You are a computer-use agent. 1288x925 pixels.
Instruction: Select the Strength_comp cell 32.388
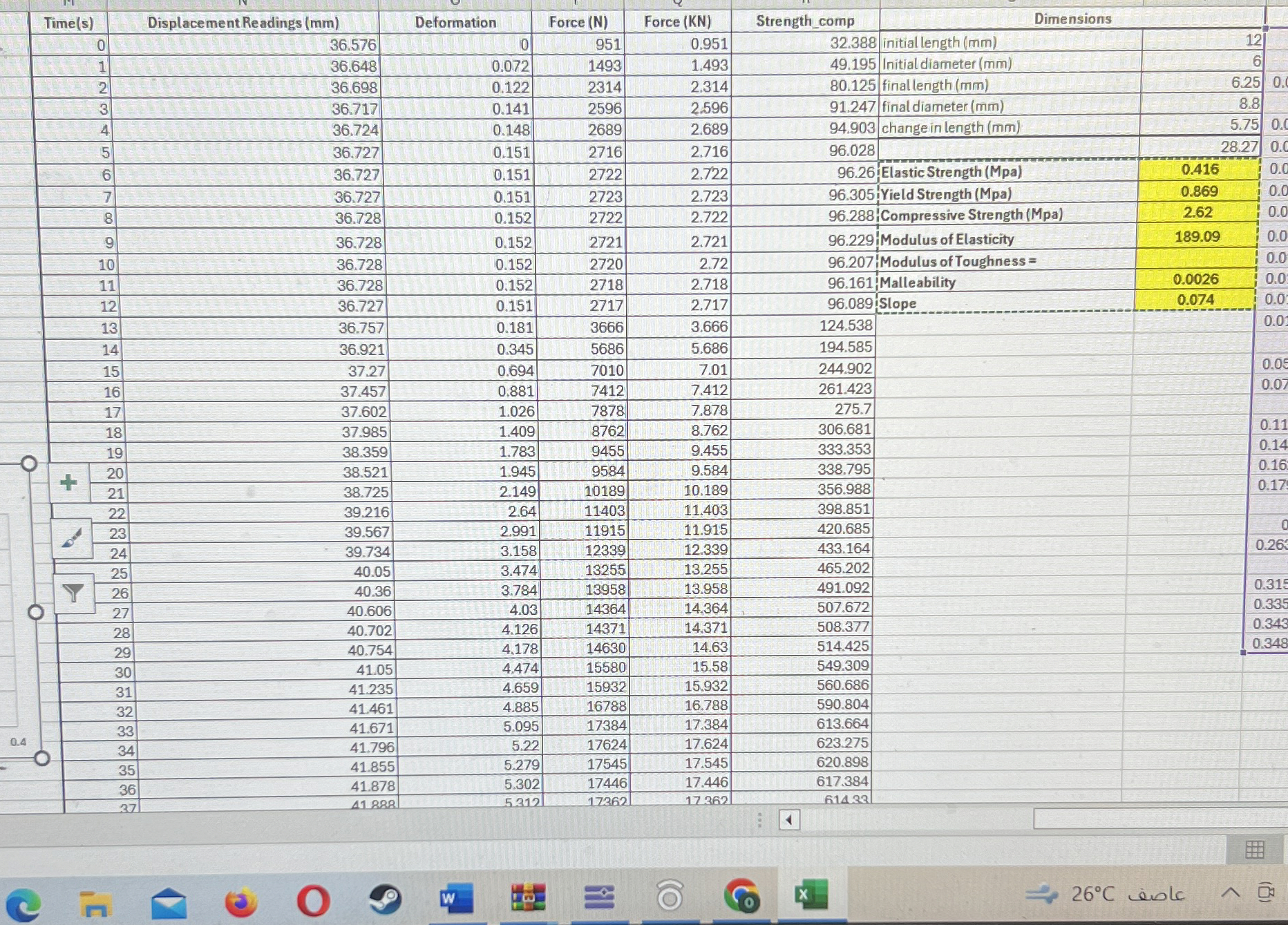point(805,43)
